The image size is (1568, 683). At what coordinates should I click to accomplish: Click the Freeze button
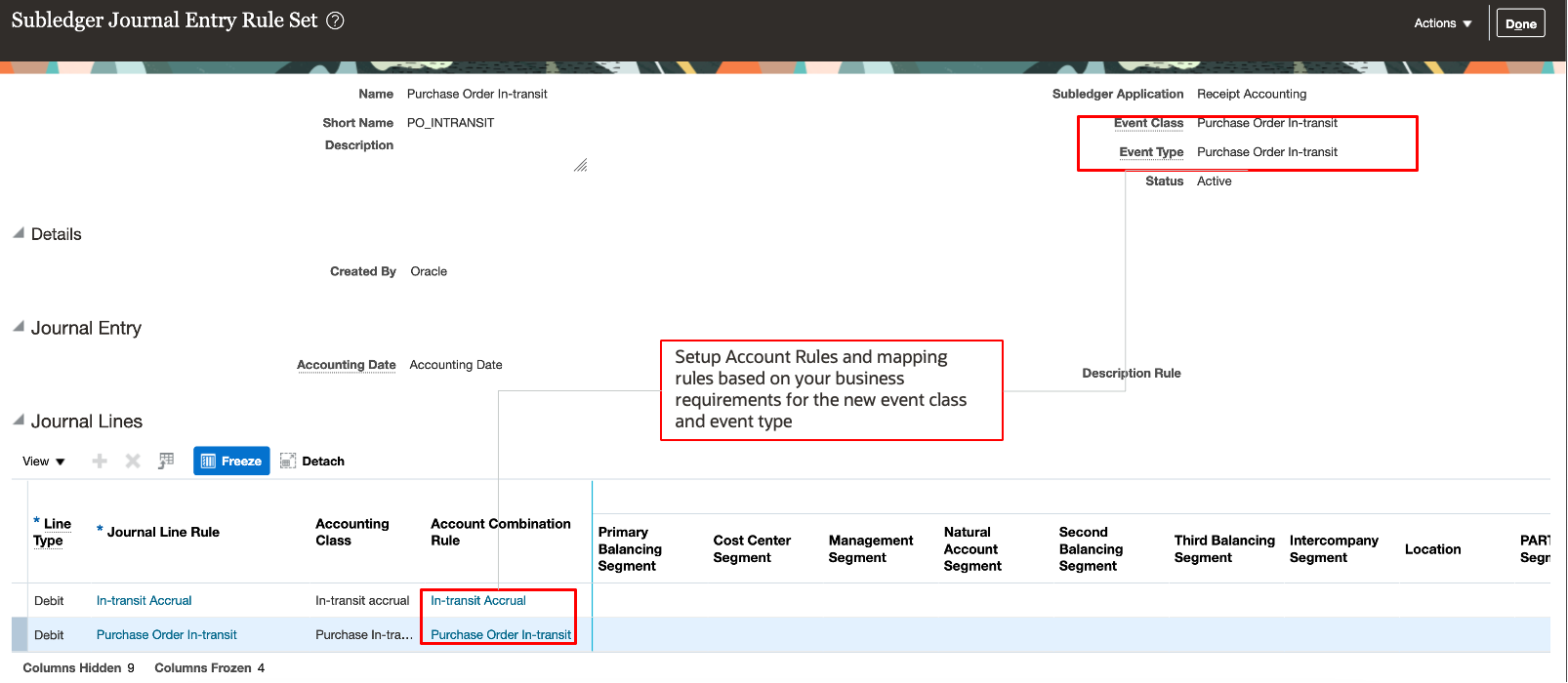231,462
